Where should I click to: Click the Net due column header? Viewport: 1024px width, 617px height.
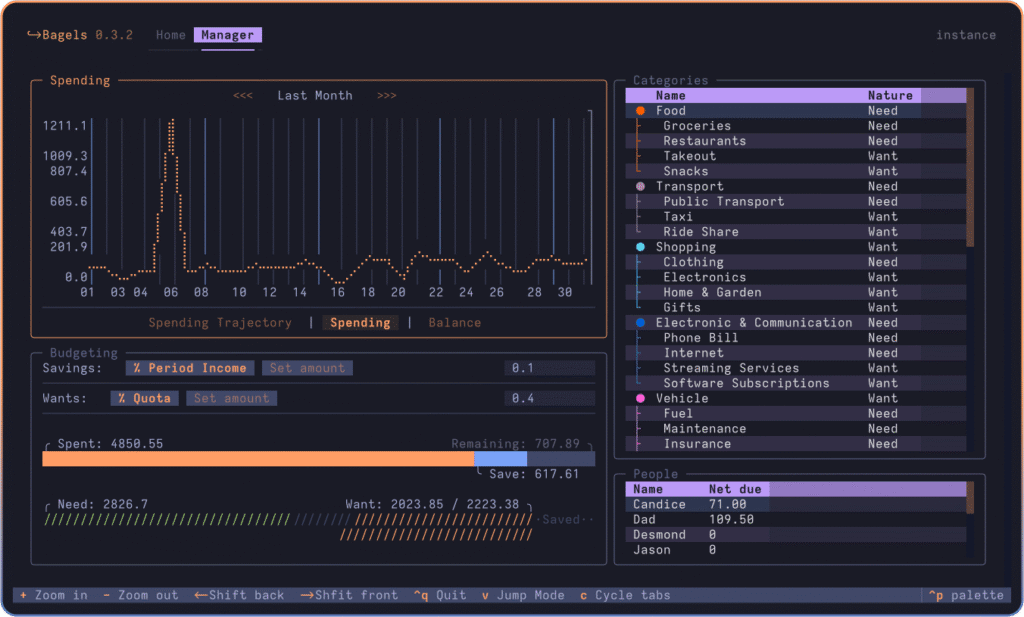pyautogui.click(x=735, y=489)
